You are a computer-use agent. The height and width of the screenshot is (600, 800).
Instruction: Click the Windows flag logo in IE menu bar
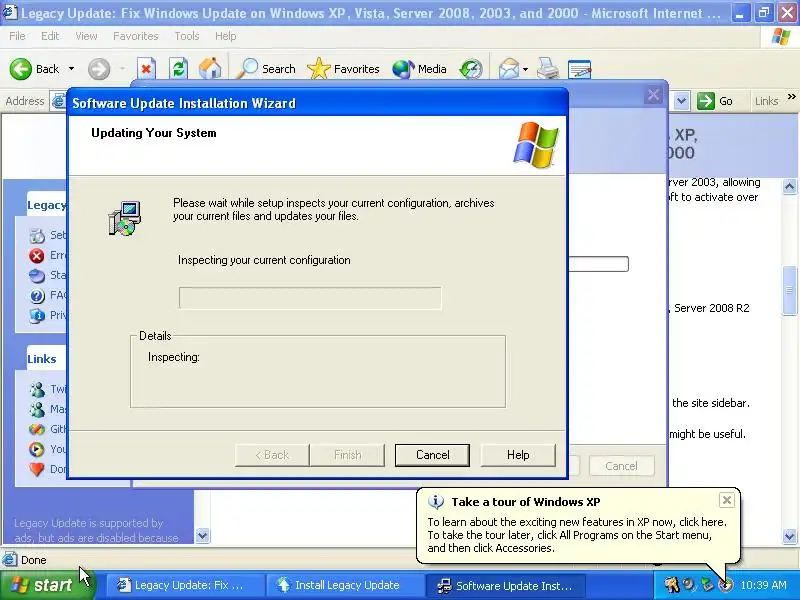pos(781,36)
